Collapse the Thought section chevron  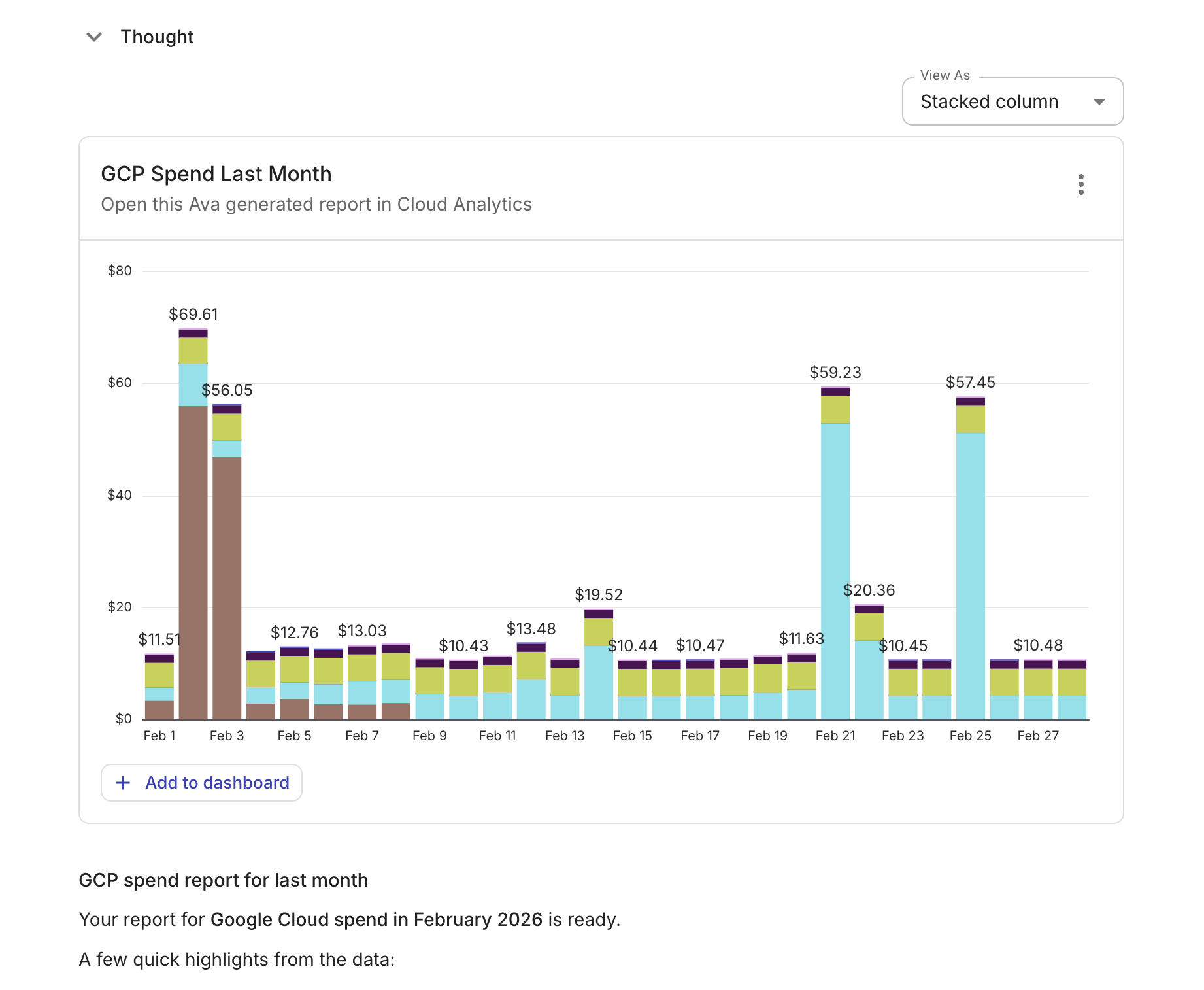click(x=94, y=37)
